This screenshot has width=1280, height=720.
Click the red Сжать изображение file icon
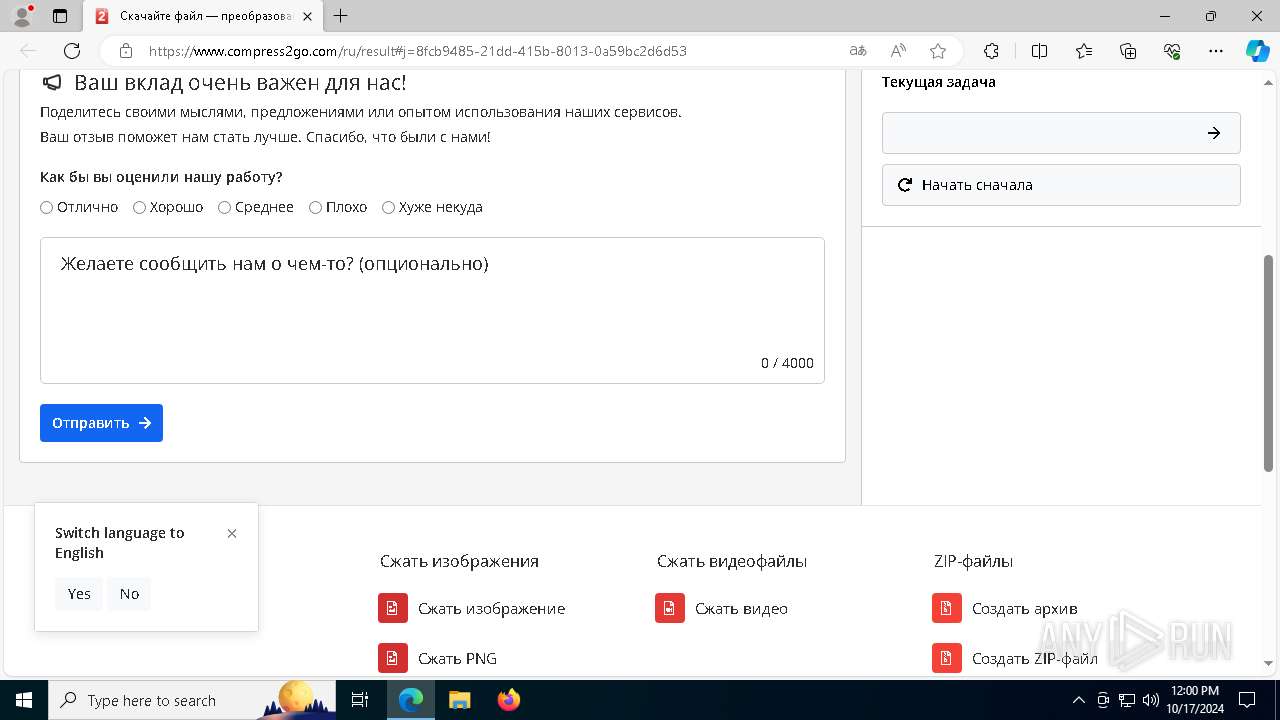[393, 608]
